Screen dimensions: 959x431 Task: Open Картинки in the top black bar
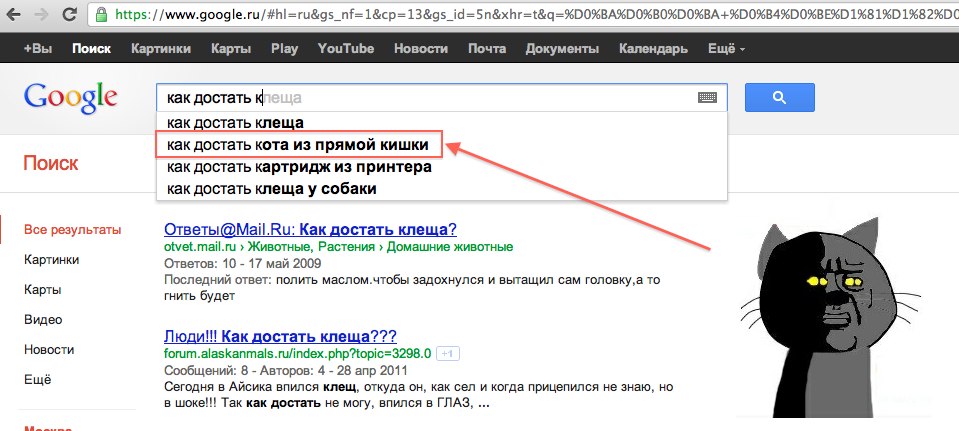click(161, 49)
